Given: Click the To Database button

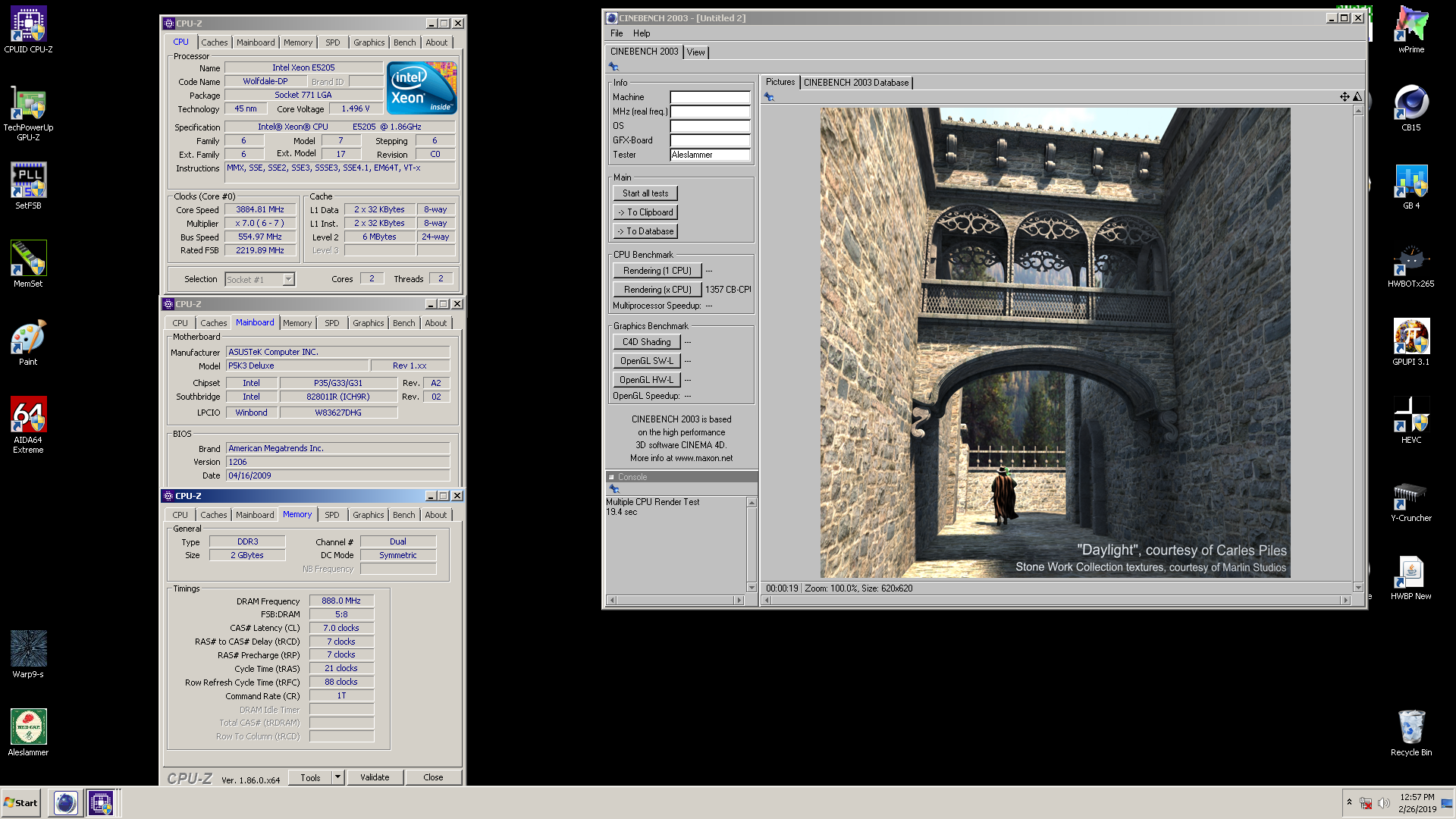Looking at the screenshot, I should [x=645, y=231].
